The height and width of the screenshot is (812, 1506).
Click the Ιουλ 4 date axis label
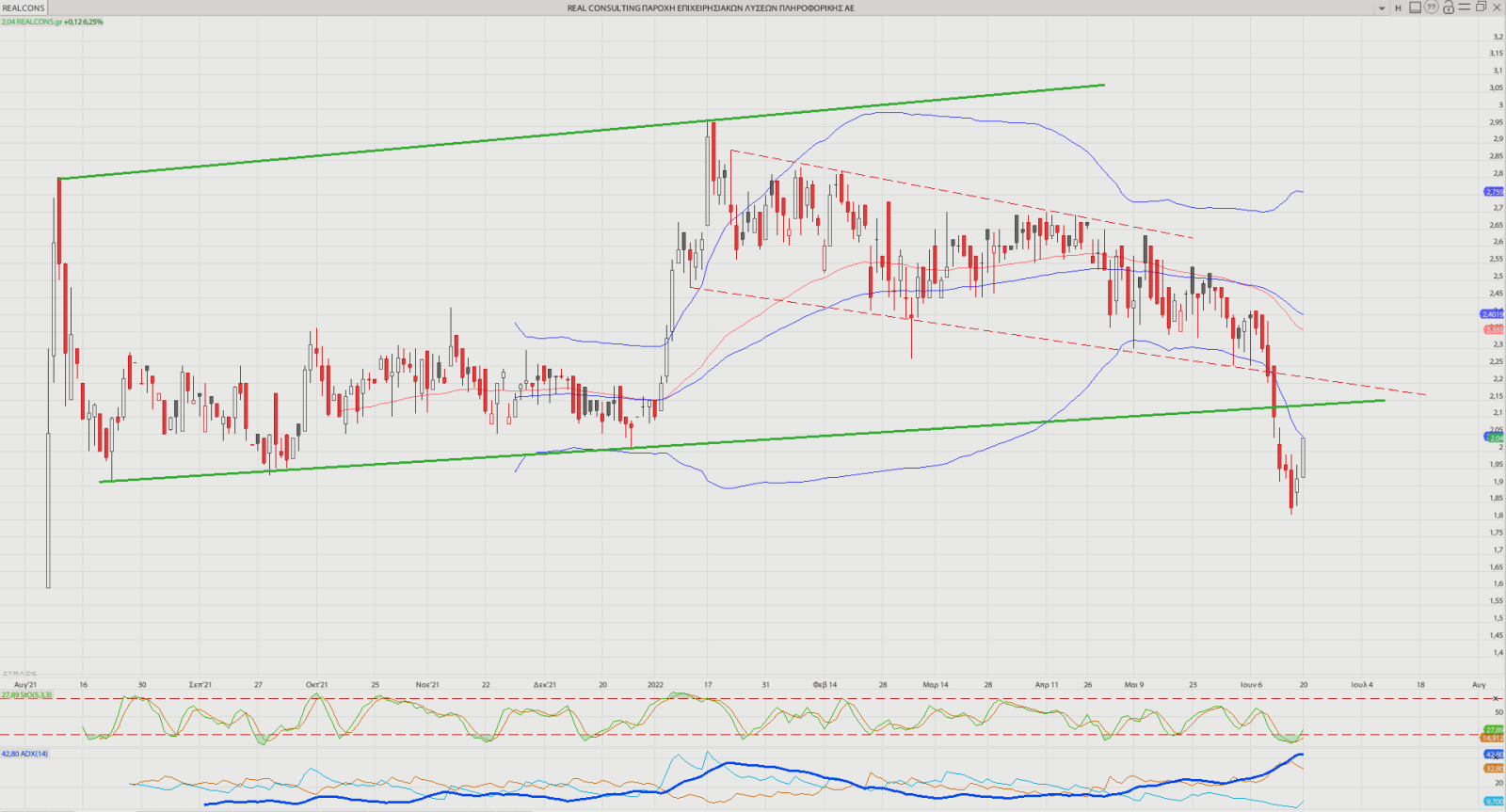click(x=1362, y=685)
